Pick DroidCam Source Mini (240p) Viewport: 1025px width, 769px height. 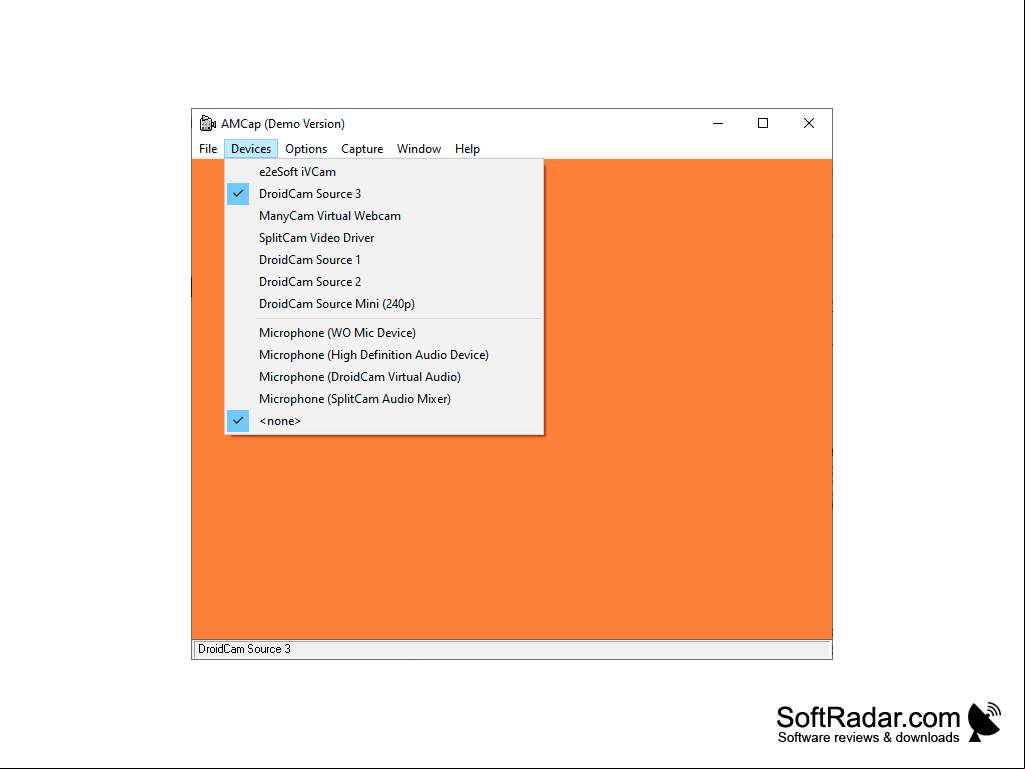pyautogui.click(x=384, y=304)
